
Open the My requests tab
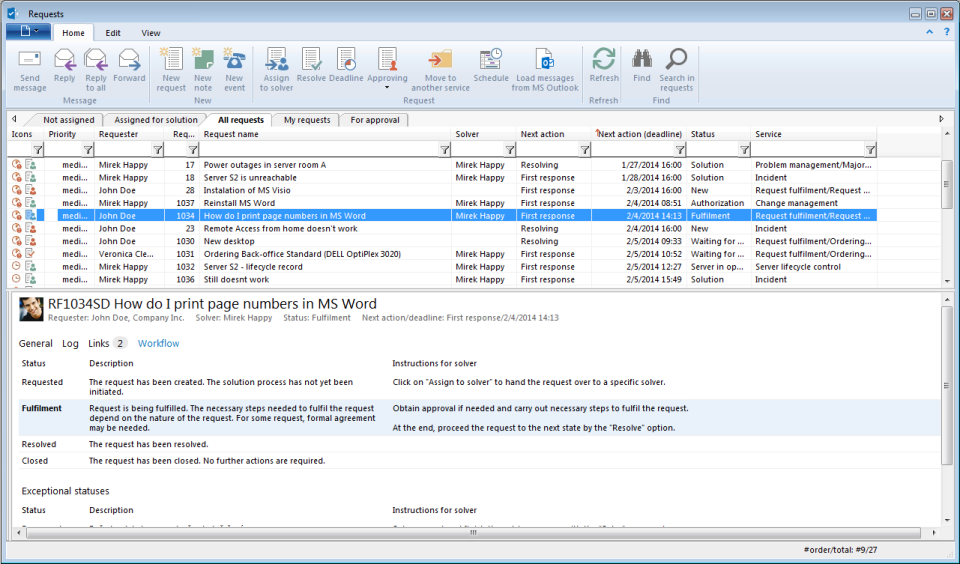[x=307, y=120]
